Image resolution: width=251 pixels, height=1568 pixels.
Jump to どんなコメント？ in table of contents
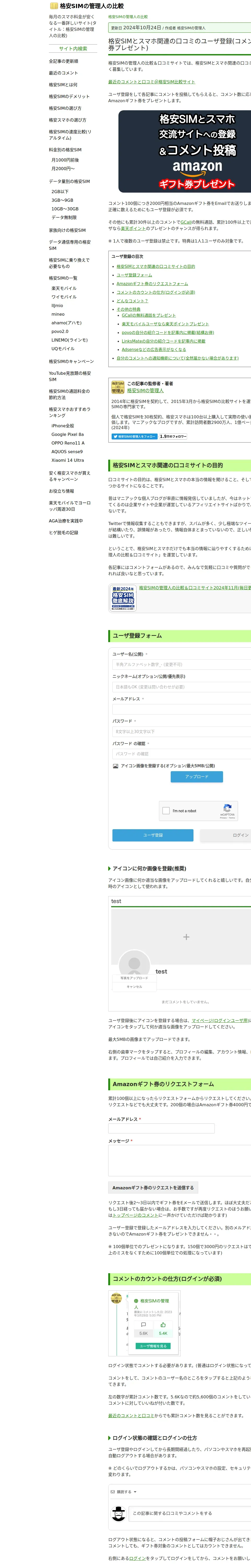click(132, 301)
